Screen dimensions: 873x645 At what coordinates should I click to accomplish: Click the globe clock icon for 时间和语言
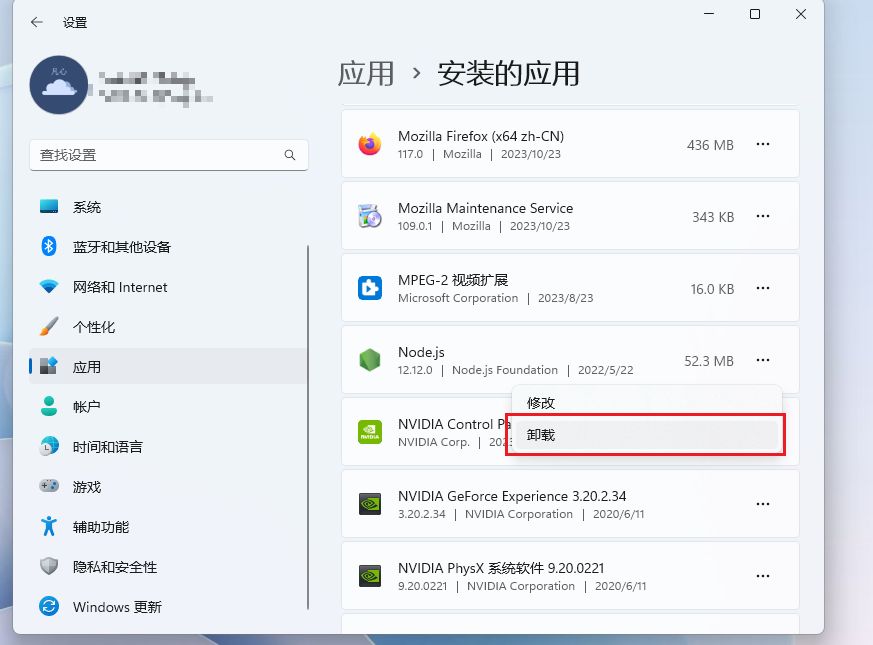[49, 446]
